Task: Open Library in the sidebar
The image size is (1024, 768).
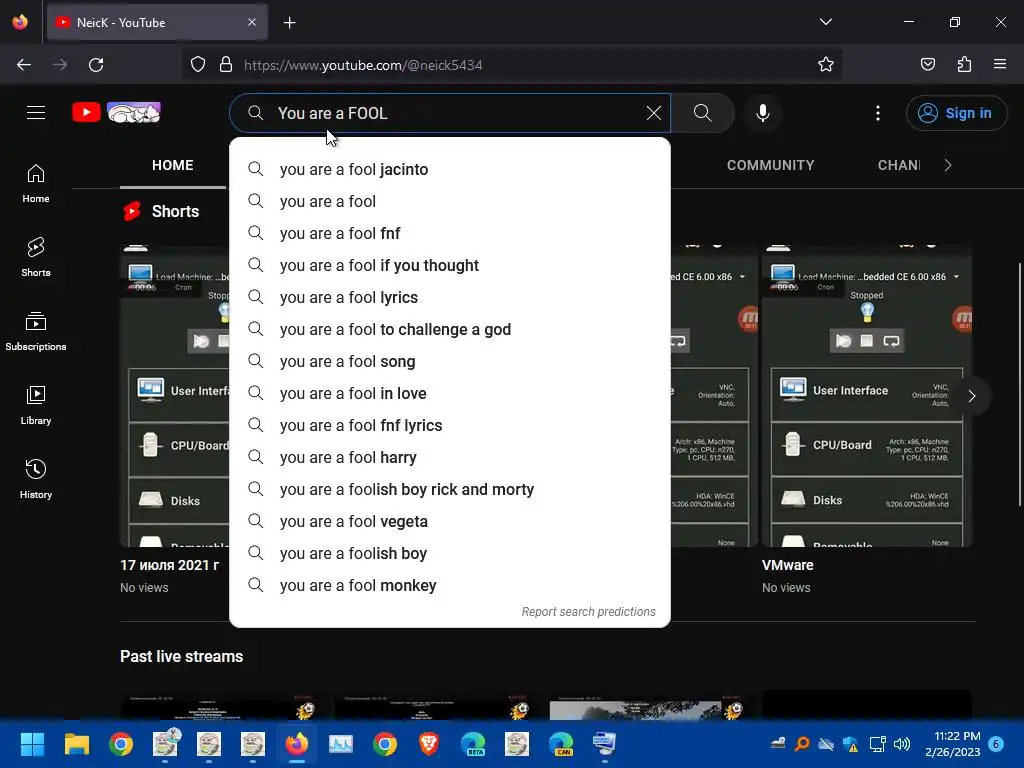Action: tap(36, 406)
